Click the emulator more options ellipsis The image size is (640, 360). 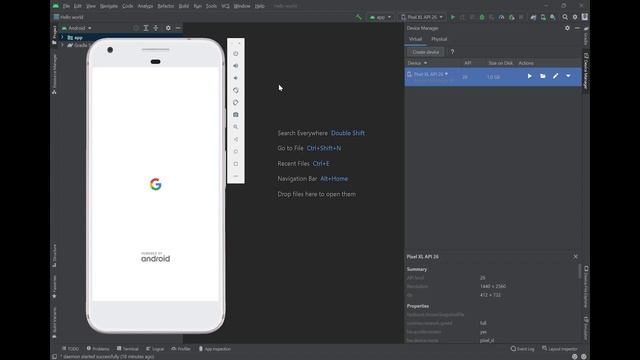click(236, 176)
